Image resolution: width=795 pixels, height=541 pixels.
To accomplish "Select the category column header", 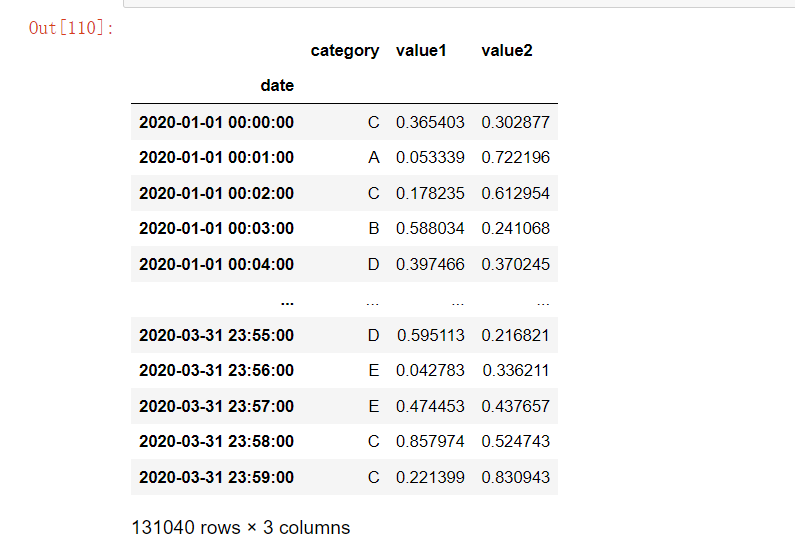I will (345, 51).
